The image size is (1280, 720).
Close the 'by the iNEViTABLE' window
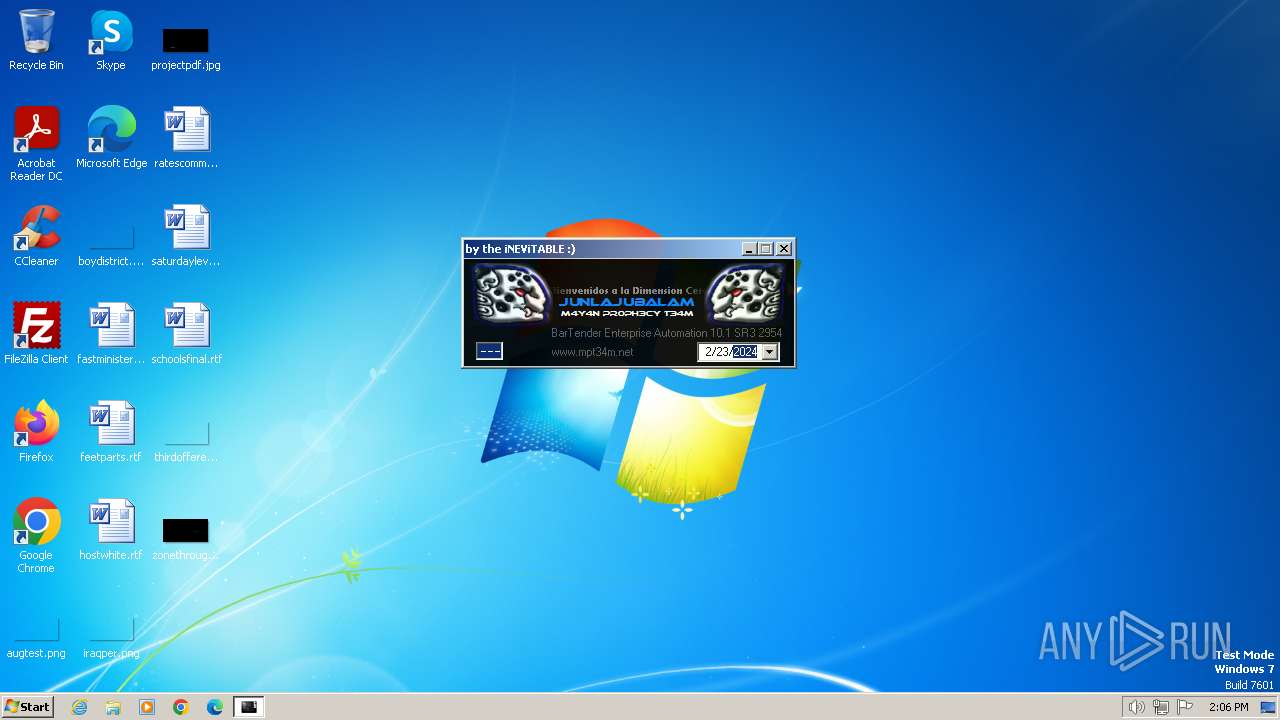[784, 249]
